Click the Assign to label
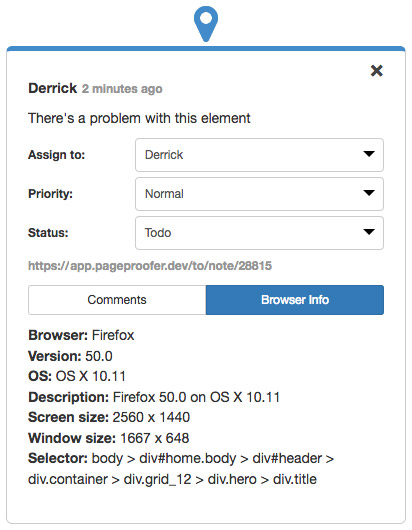 (x=56, y=155)
